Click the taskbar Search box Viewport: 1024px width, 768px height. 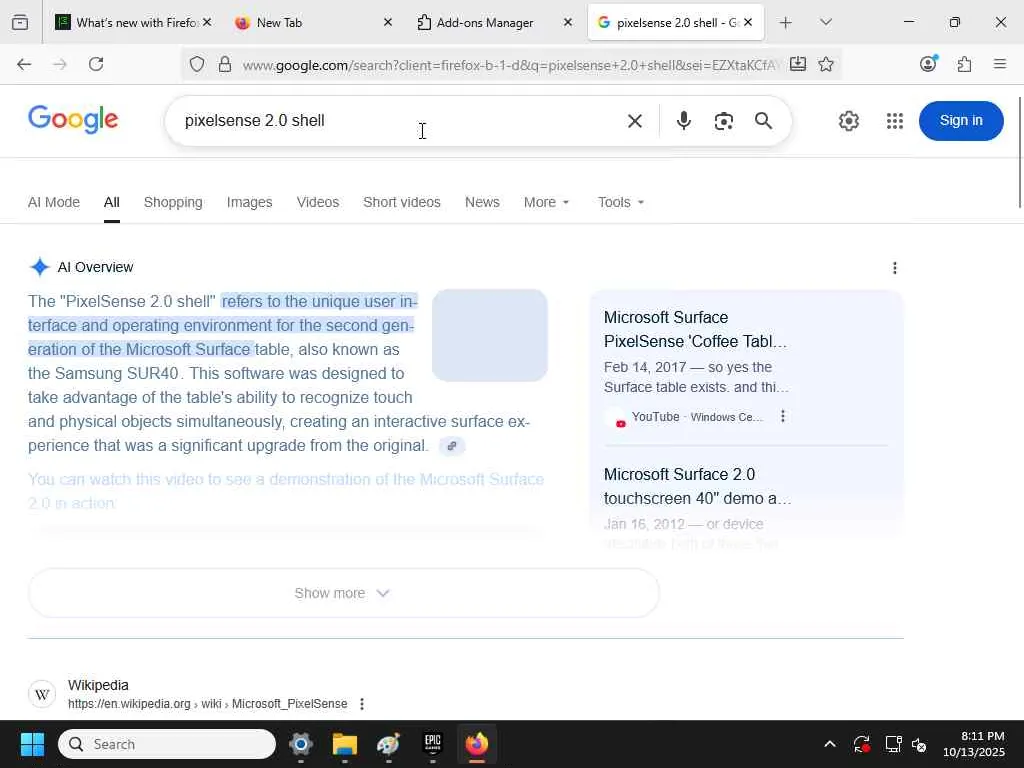click(167, 744)
